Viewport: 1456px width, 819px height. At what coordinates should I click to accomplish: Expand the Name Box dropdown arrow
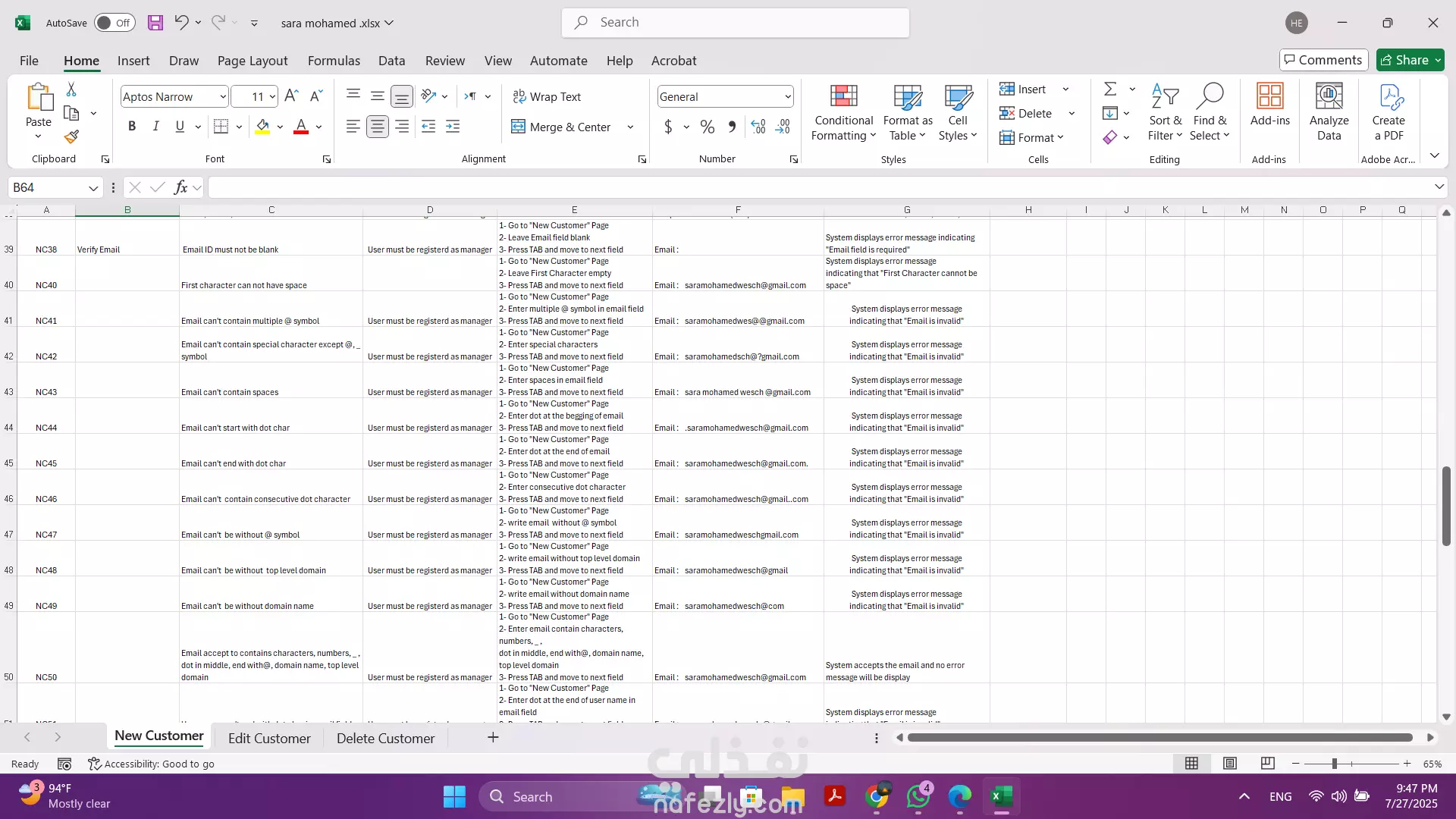tap(93, 187)
